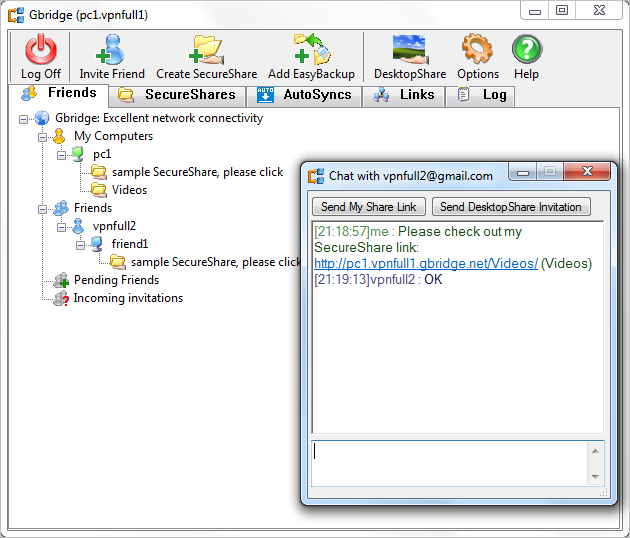Click folder icon under friend1 sample SecureShare

[x=118, y=262]
